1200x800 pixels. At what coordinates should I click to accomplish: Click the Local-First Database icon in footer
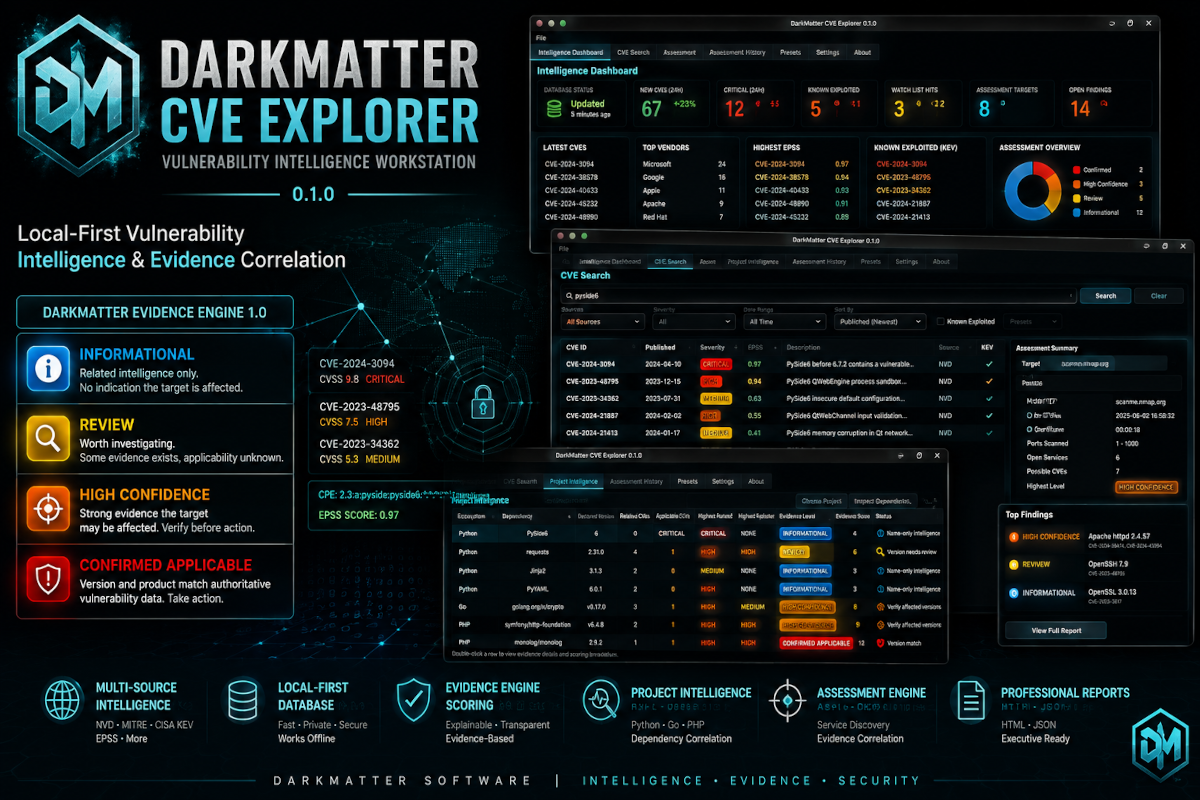click(x=244, y=701)
